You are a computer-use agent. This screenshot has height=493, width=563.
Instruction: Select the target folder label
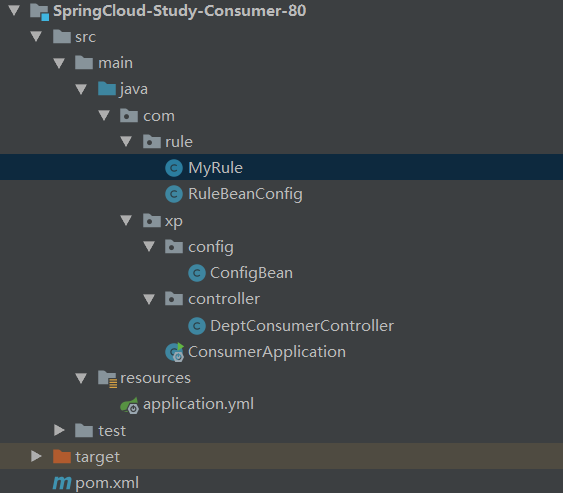98,457
